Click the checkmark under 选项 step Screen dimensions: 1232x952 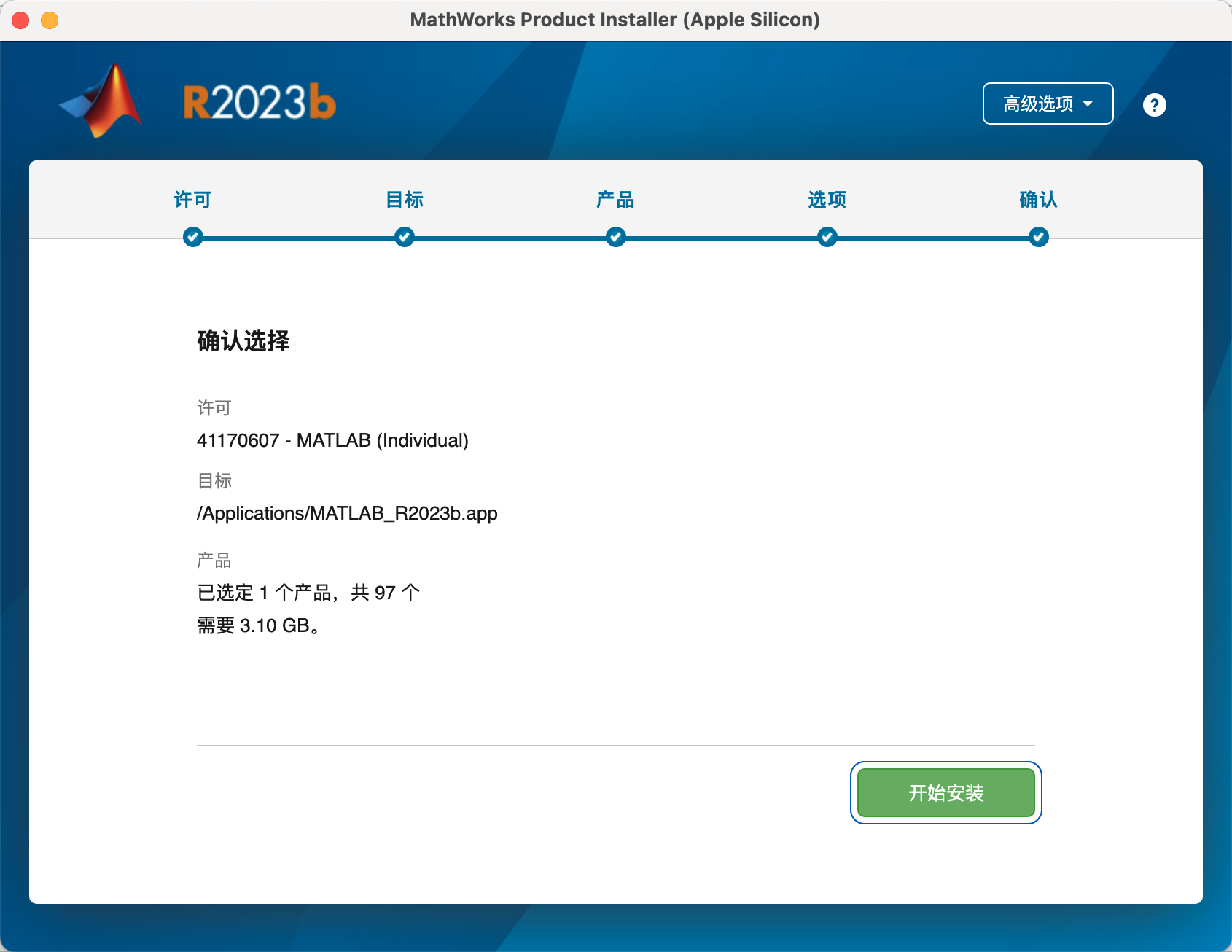coord(827,237)
